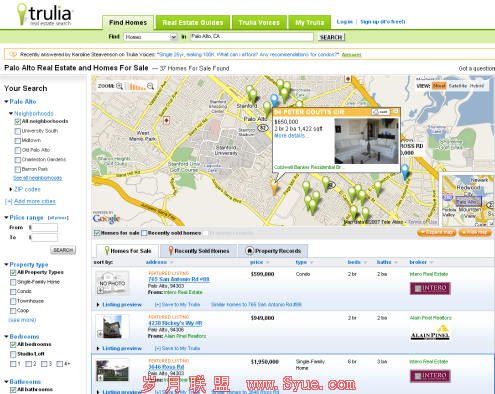
Task: Open the Real Estate Guides tab
Action: [x=193, y=23]
